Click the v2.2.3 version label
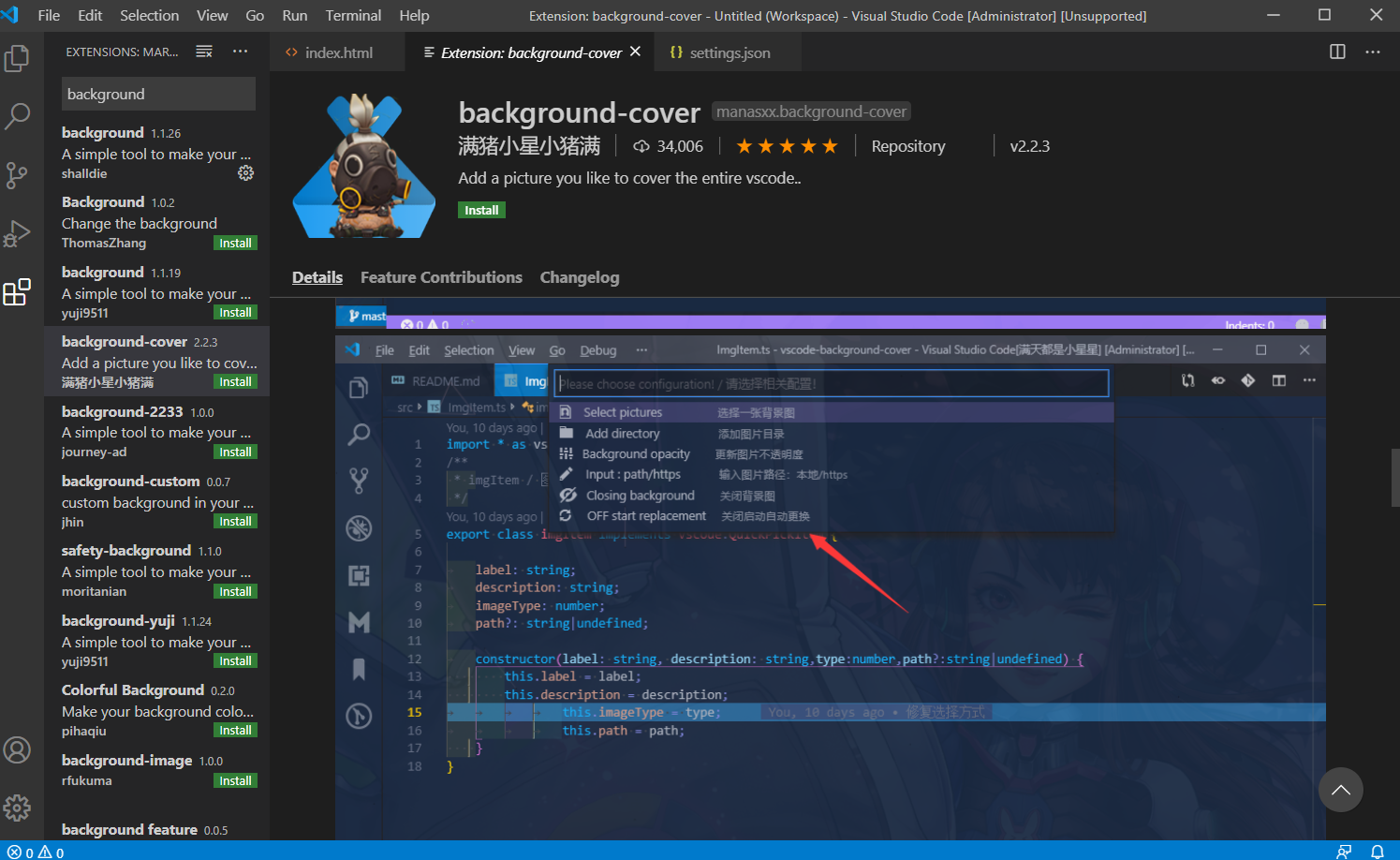1400x860 pixels. pyautogui.click(x=1030, y=146)
